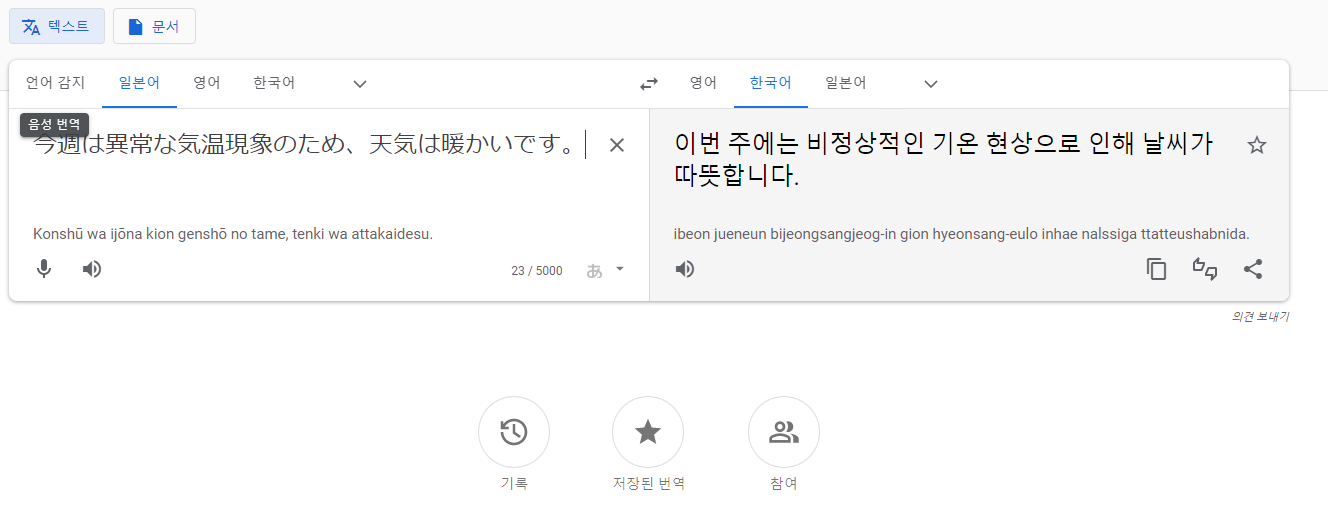Image resolution: width=1328 pixels, height=514 pixels.
Task: Click the microphone voice input icon
Action: [x=44, y=269]
